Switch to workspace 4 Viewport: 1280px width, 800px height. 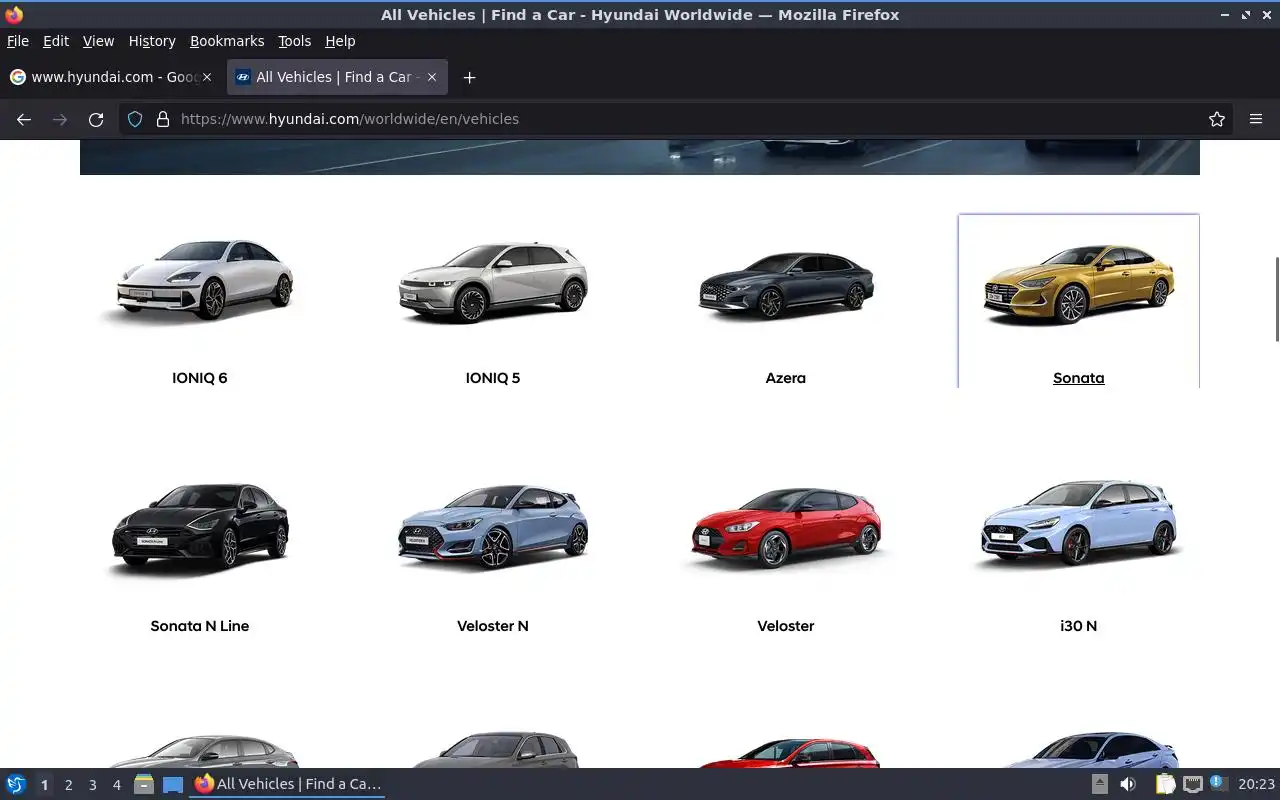(116, 785)
